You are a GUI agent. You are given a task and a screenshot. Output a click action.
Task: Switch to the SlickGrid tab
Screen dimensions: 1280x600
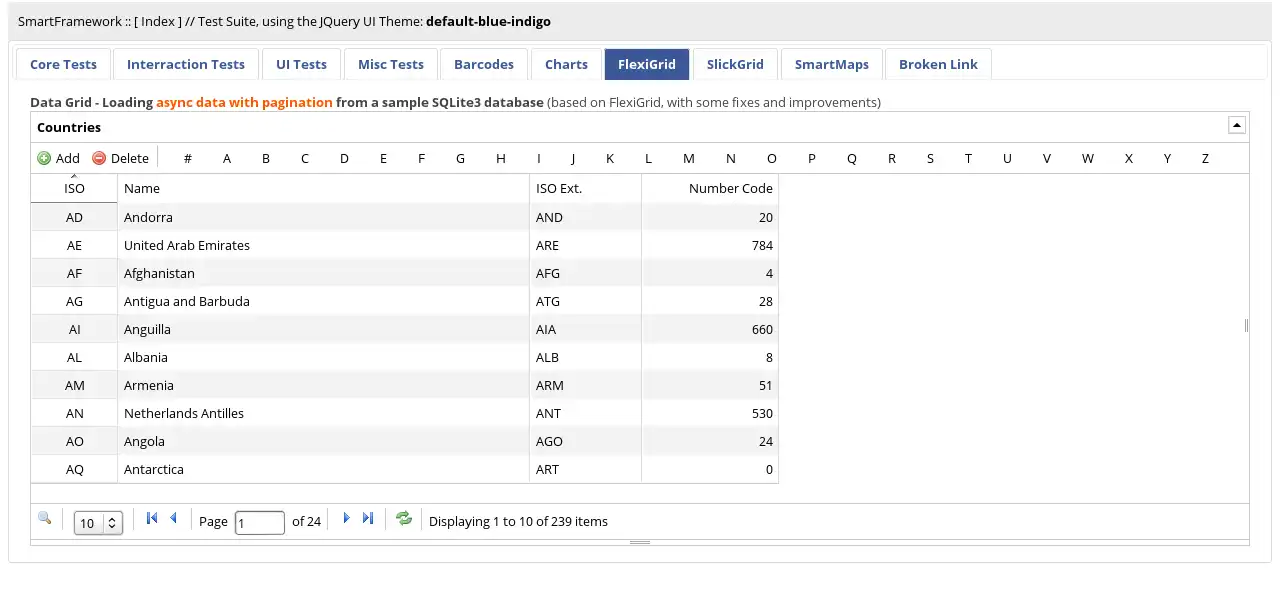[x=735, y=64]
